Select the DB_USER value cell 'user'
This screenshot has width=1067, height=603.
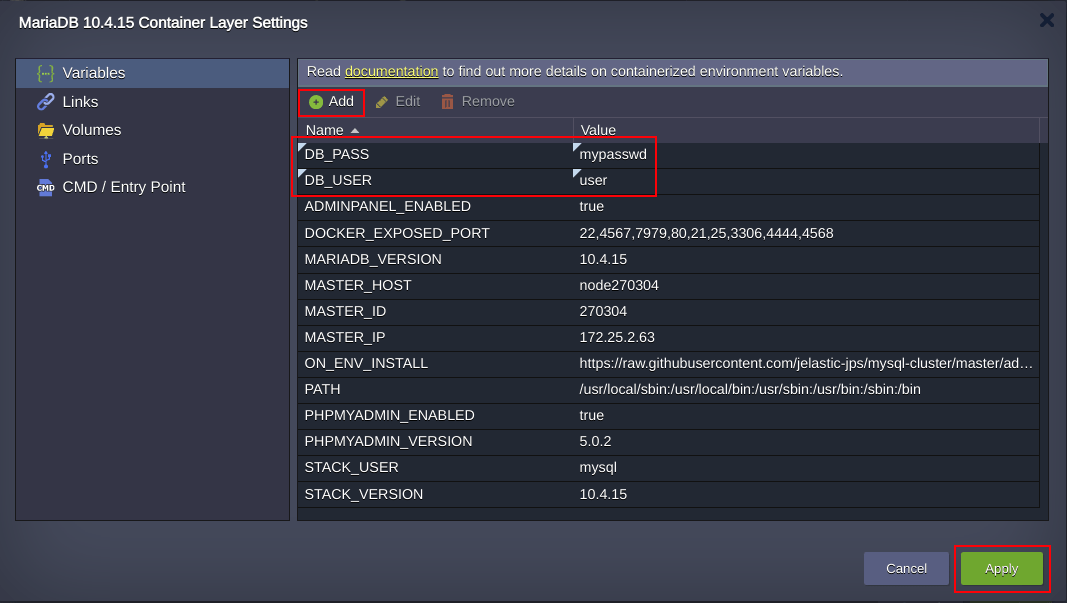(x=593, y=181)
